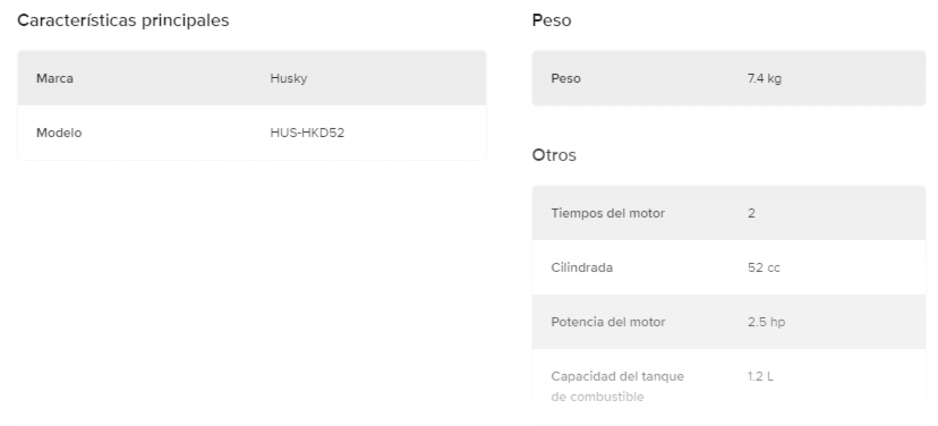This screenshot has height=426, width=938.
Task: Select the Tiempos del motor label
Action: [608, 213]
